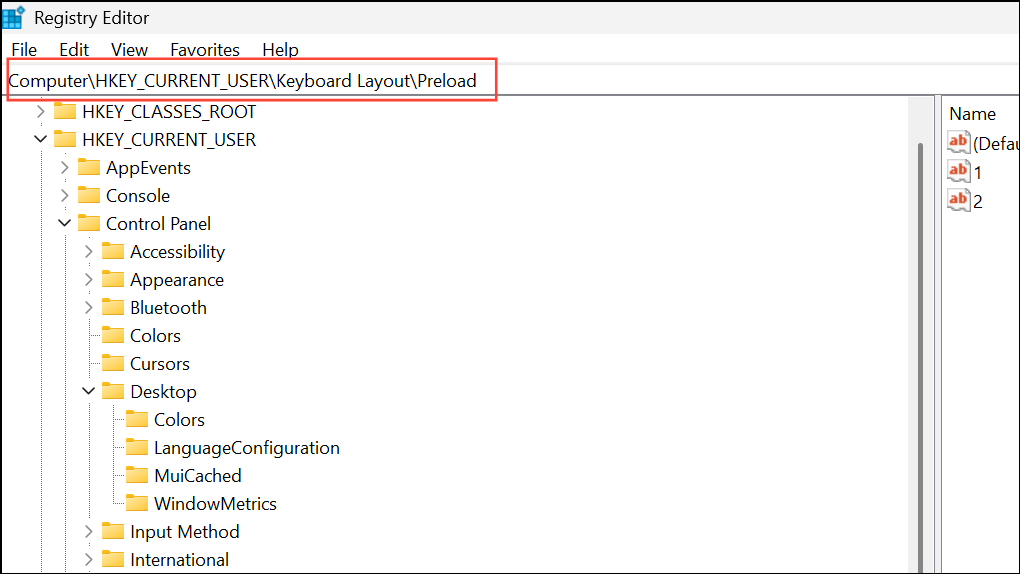Expand the AppEvents chevron

click(x=64, y=167)
